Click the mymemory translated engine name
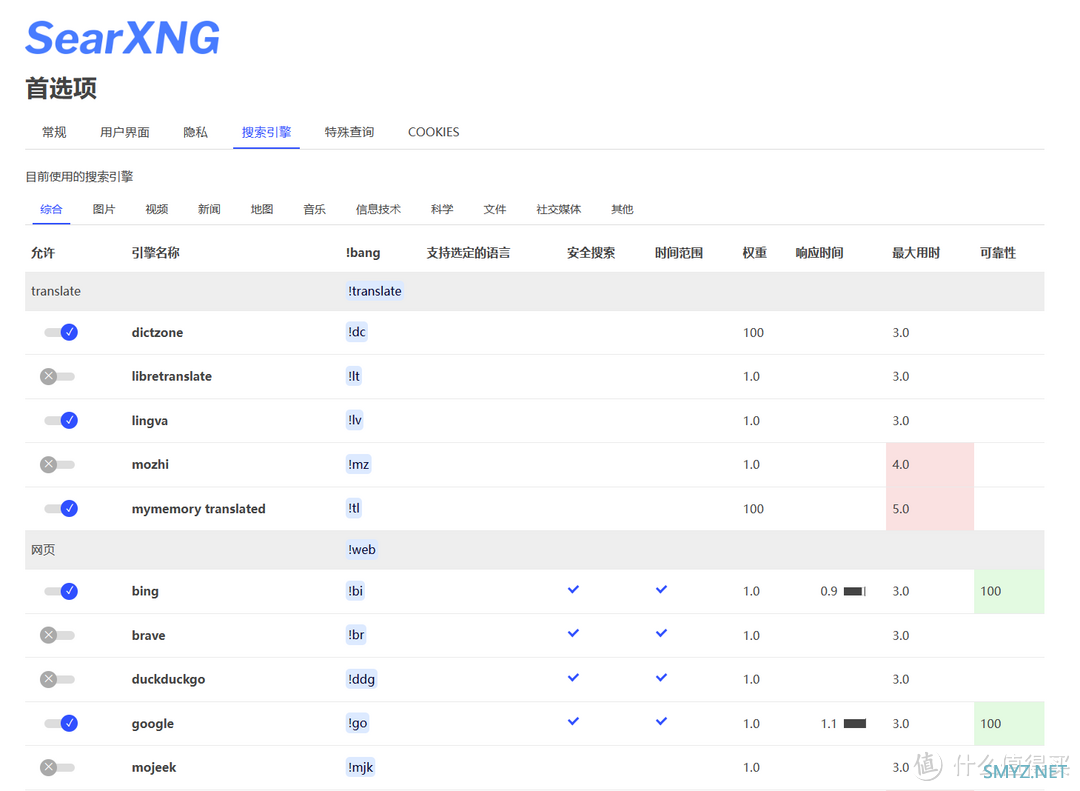 click(198, 508)
